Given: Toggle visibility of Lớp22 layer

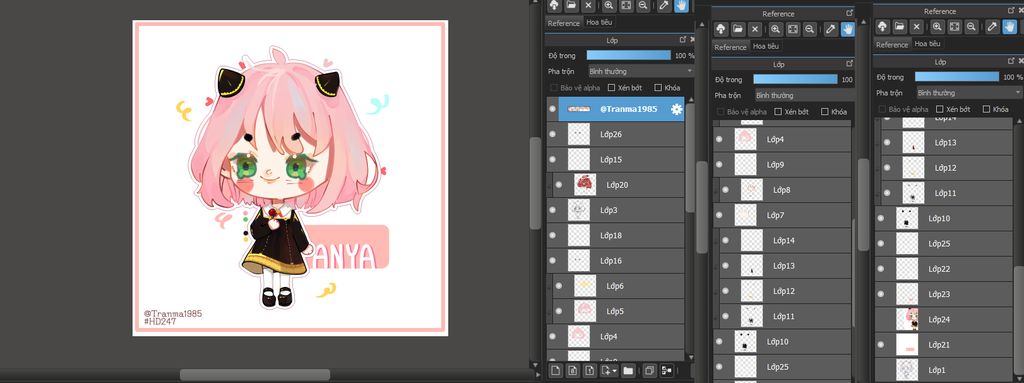Looking at the screenshot, I should (881, 269).
